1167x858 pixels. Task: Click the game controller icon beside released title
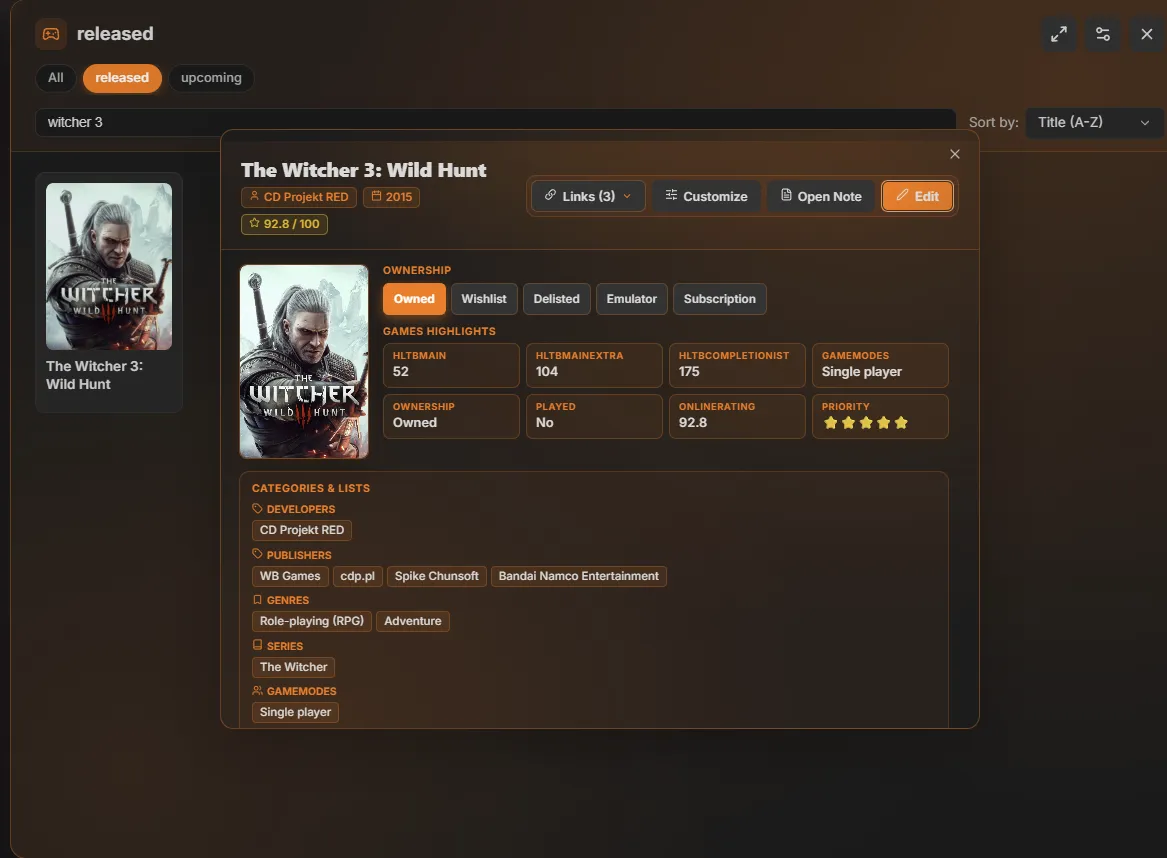51,34
